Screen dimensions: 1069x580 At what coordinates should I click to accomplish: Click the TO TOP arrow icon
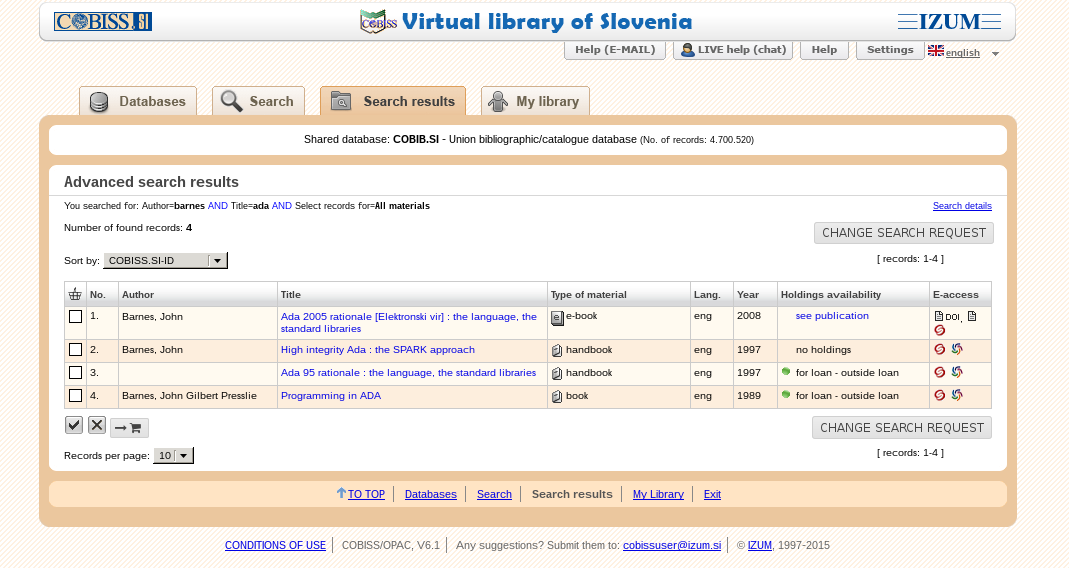point(341,493)
